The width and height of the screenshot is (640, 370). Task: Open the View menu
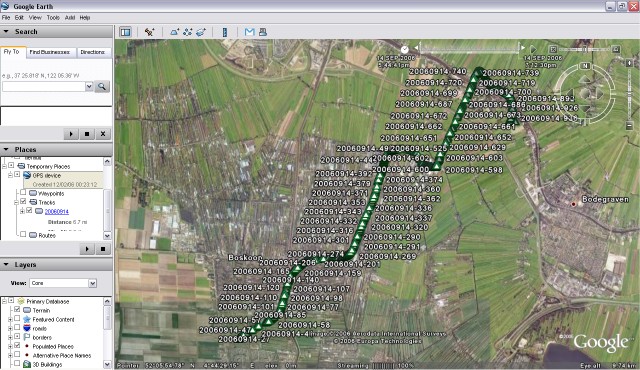pos(35,18)
